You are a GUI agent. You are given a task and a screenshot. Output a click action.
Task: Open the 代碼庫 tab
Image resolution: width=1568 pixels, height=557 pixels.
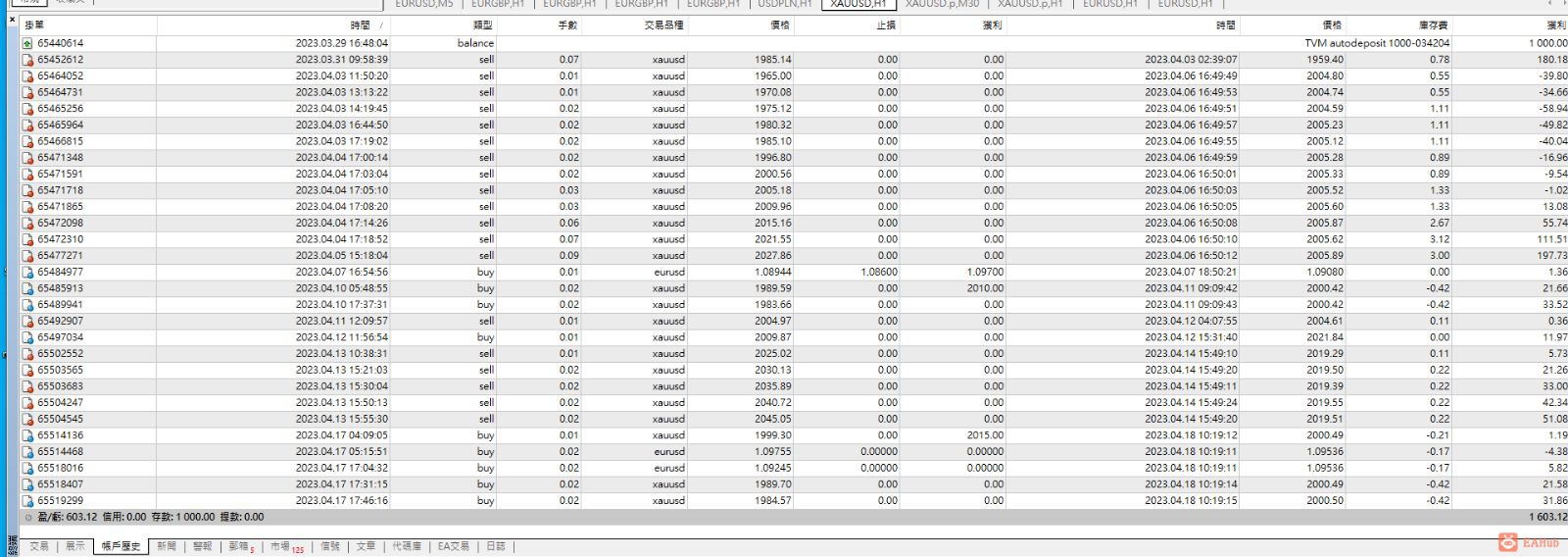point(407,546)
